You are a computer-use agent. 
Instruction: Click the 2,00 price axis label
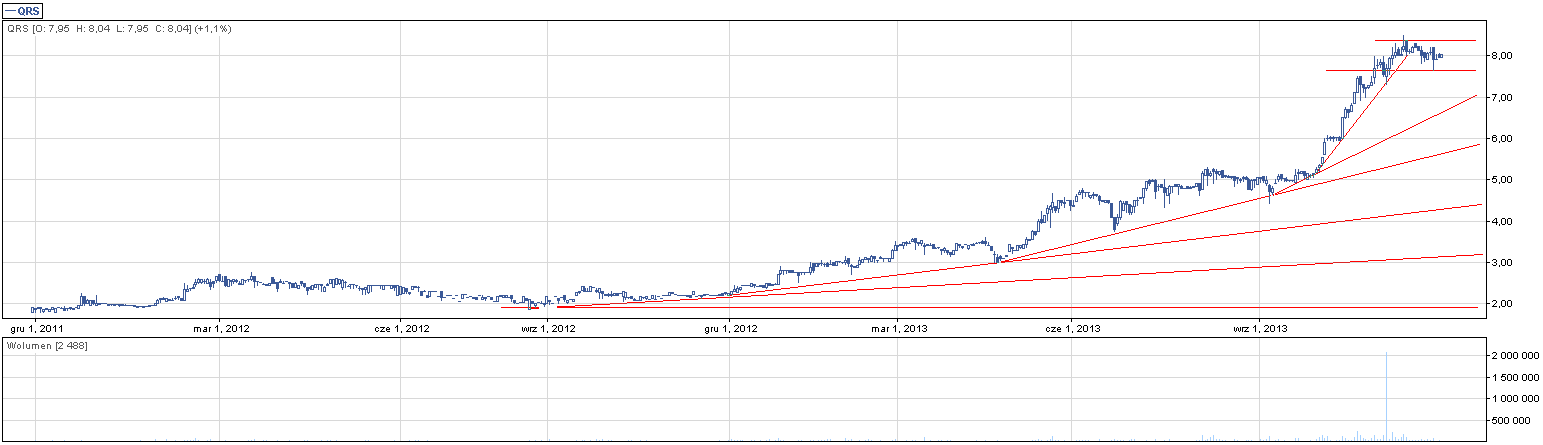(x=1500, y=303)
